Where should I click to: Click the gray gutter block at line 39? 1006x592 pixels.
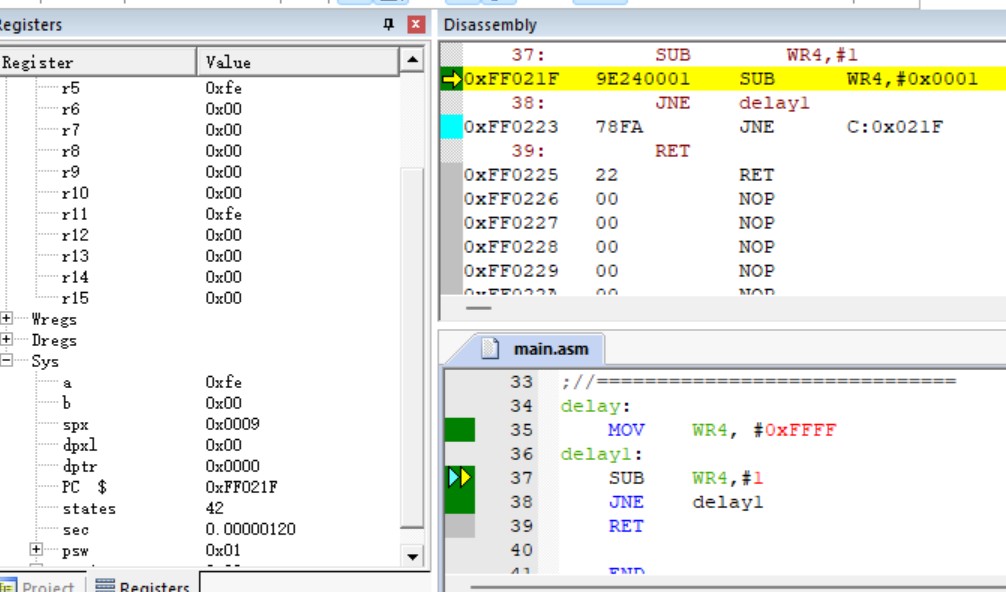(460, 526)
